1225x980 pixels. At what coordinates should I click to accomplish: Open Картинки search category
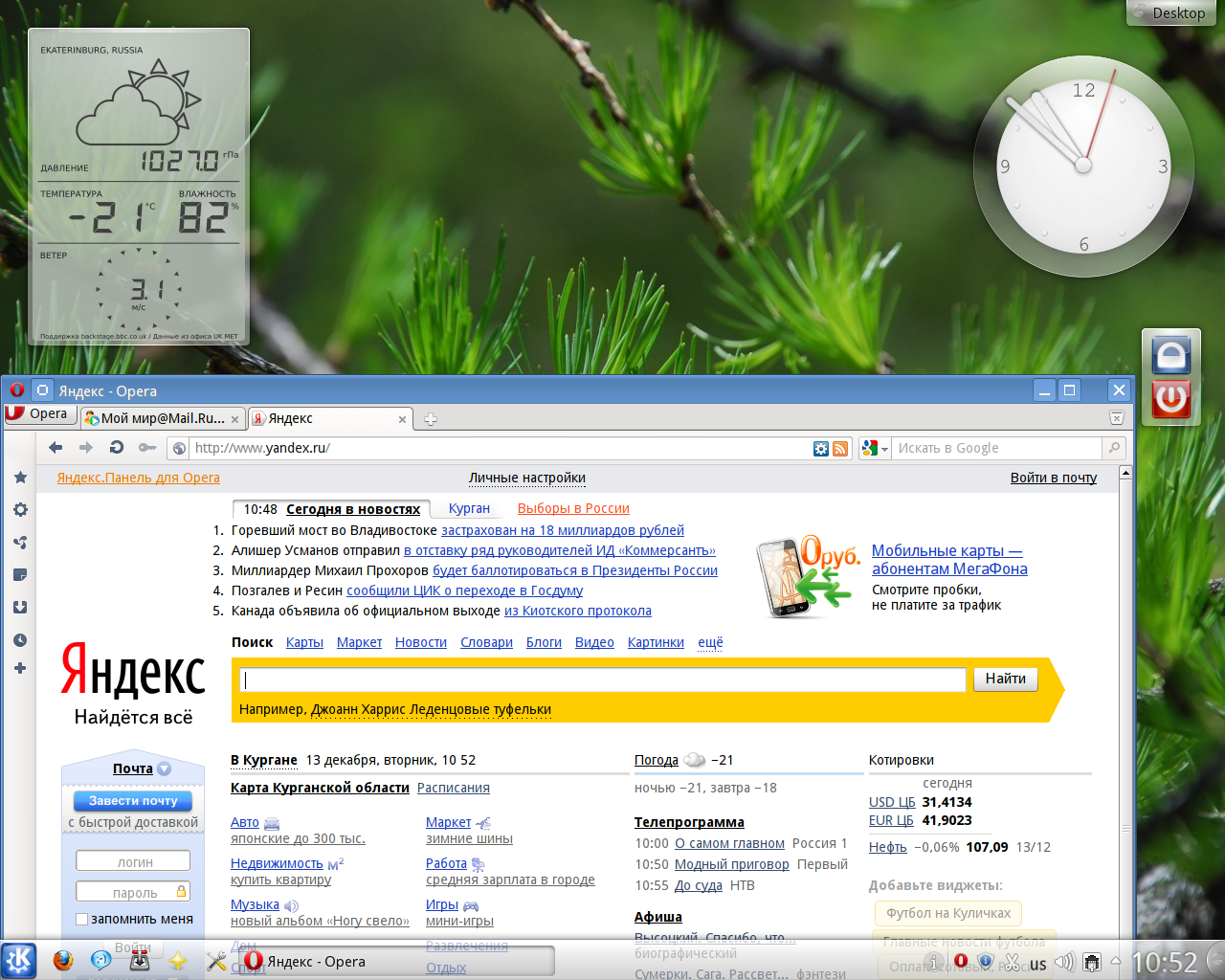tap(656, 642)
